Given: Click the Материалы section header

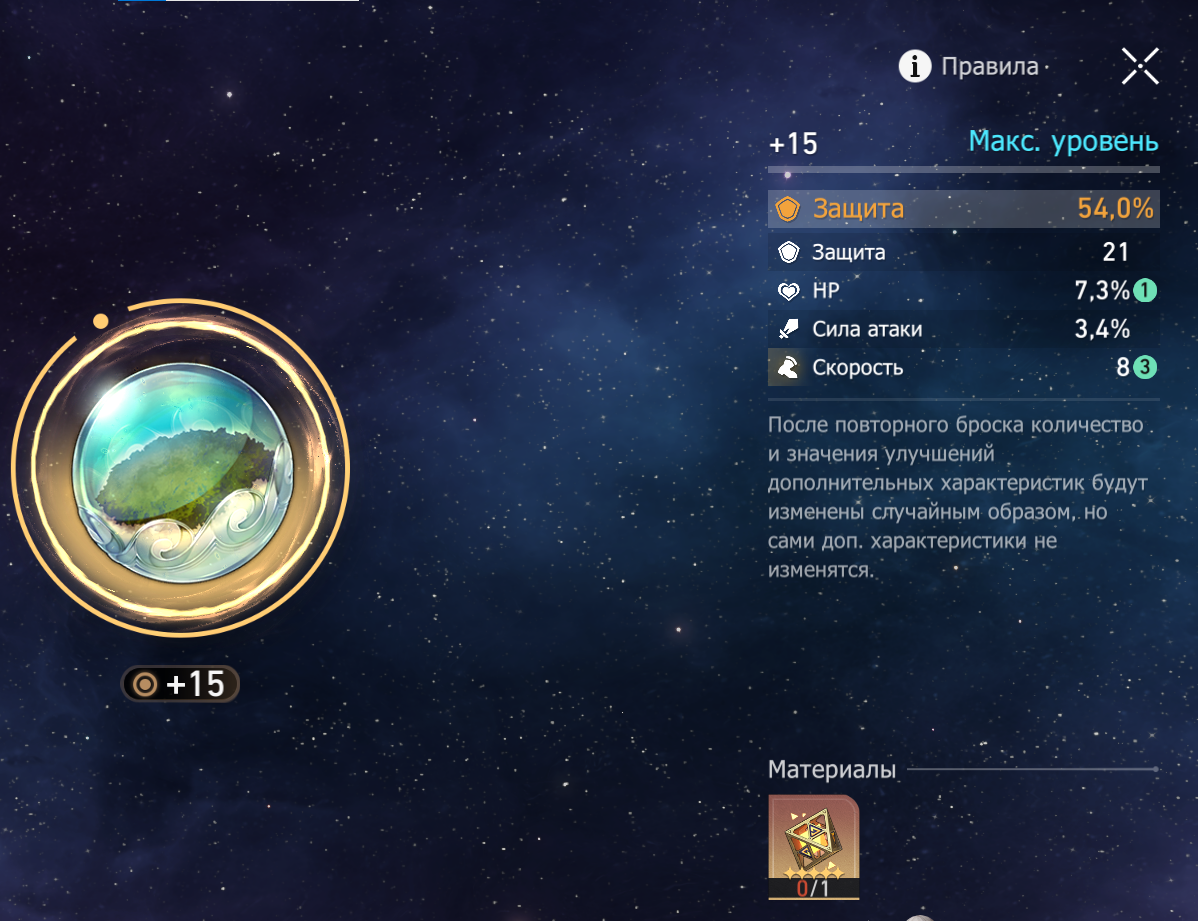Looking at the screenshot, I should 831,770.
